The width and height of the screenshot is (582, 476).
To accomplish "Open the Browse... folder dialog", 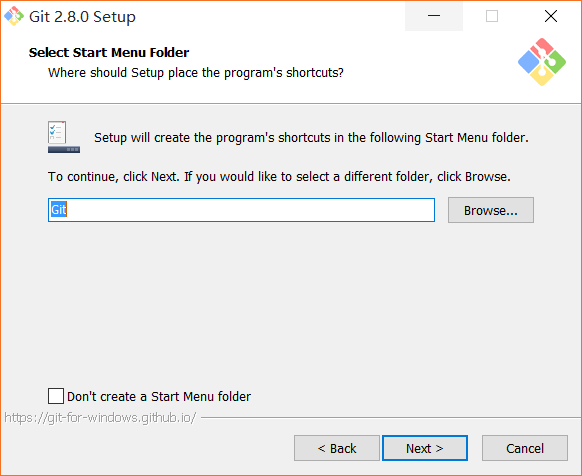I will [x=491, y=210].
